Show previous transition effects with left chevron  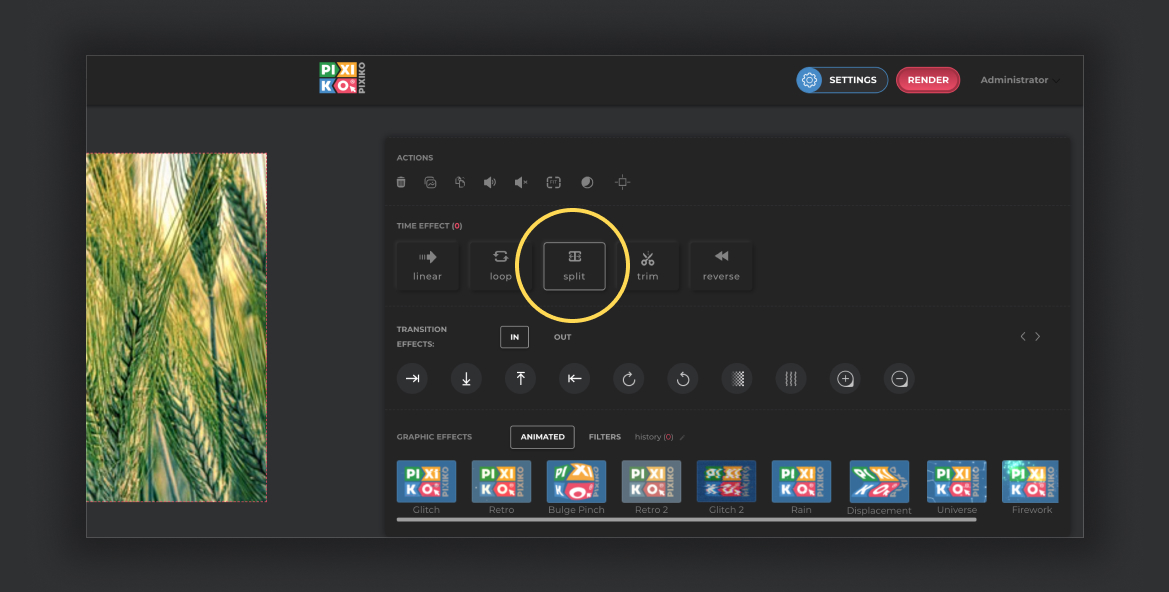1023,336
